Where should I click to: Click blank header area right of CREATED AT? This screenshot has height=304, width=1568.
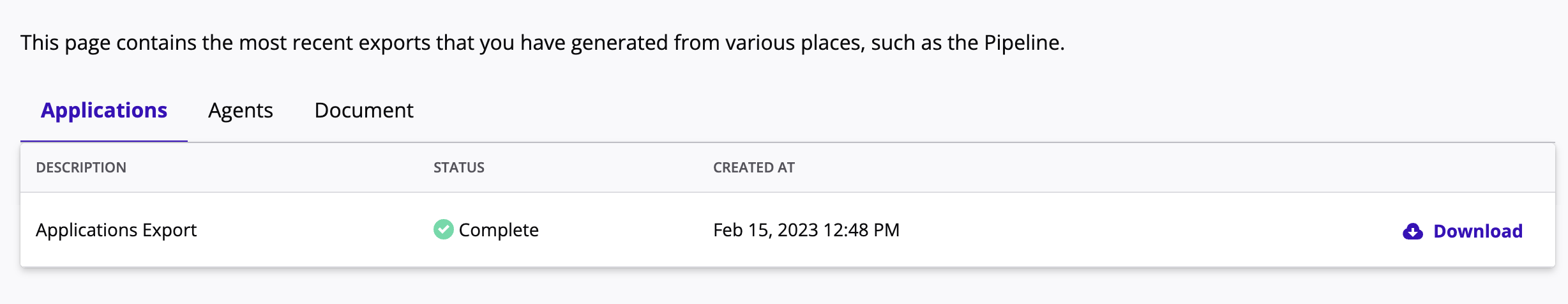(x=1149, y=167)
